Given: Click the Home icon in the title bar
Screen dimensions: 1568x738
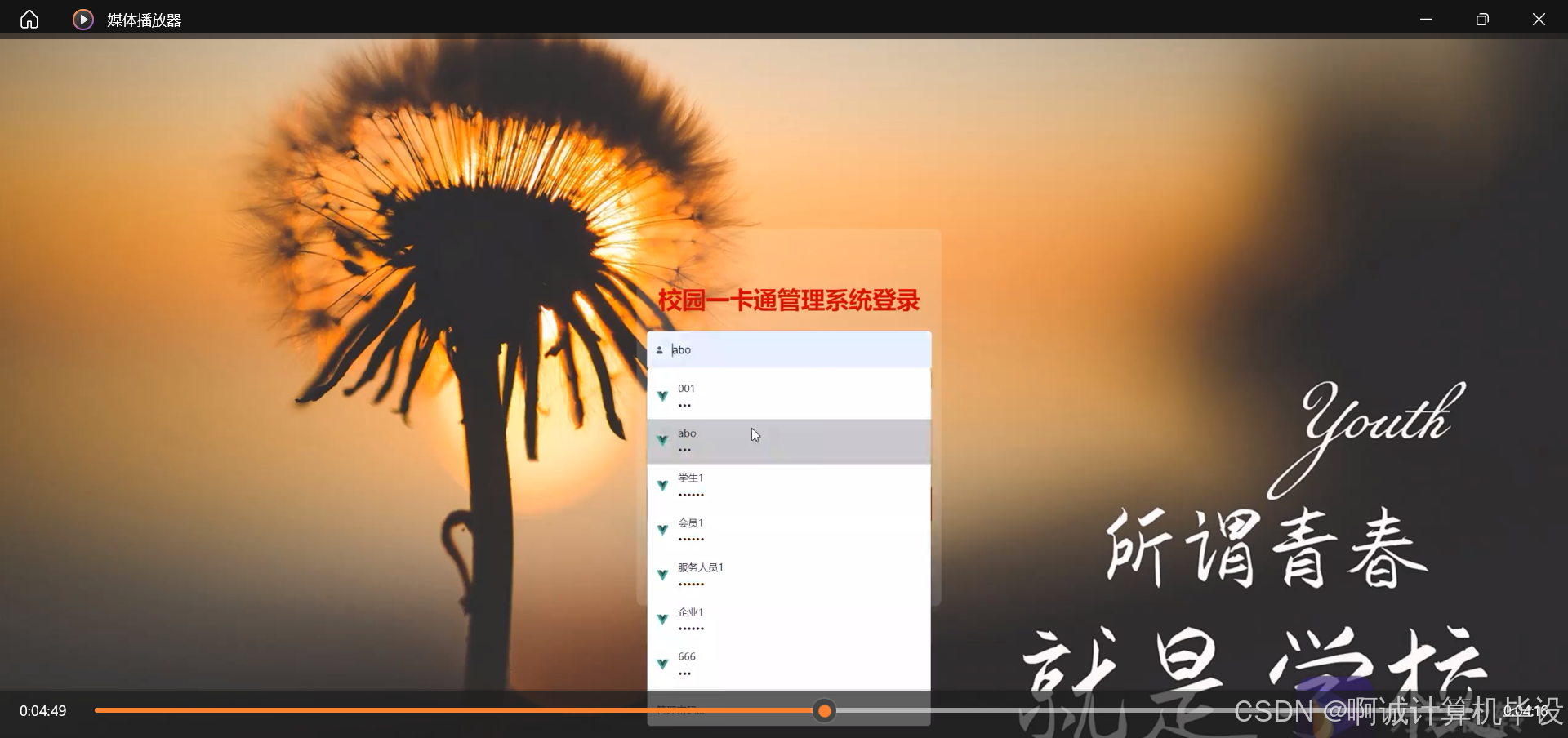Looking at the screenshot, I should (29, 19).
